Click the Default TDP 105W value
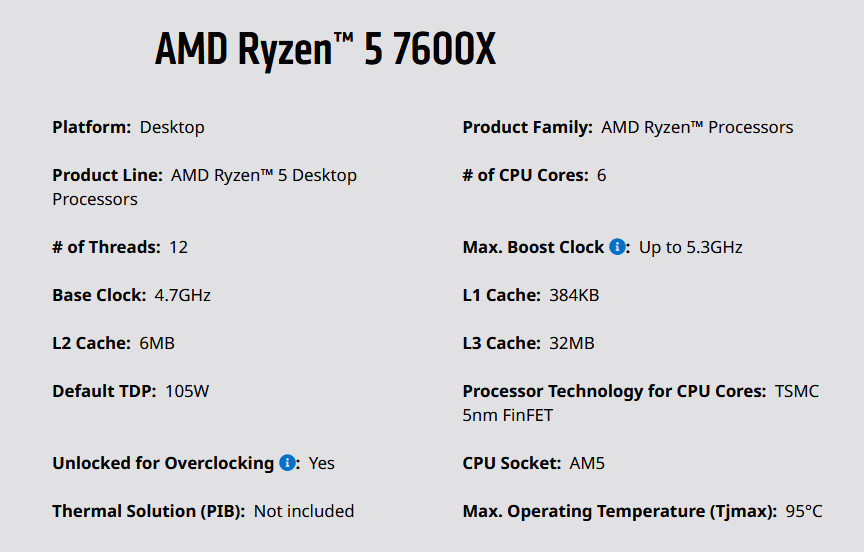The width and height of the screenshot is (864, 552). (187, 391)
